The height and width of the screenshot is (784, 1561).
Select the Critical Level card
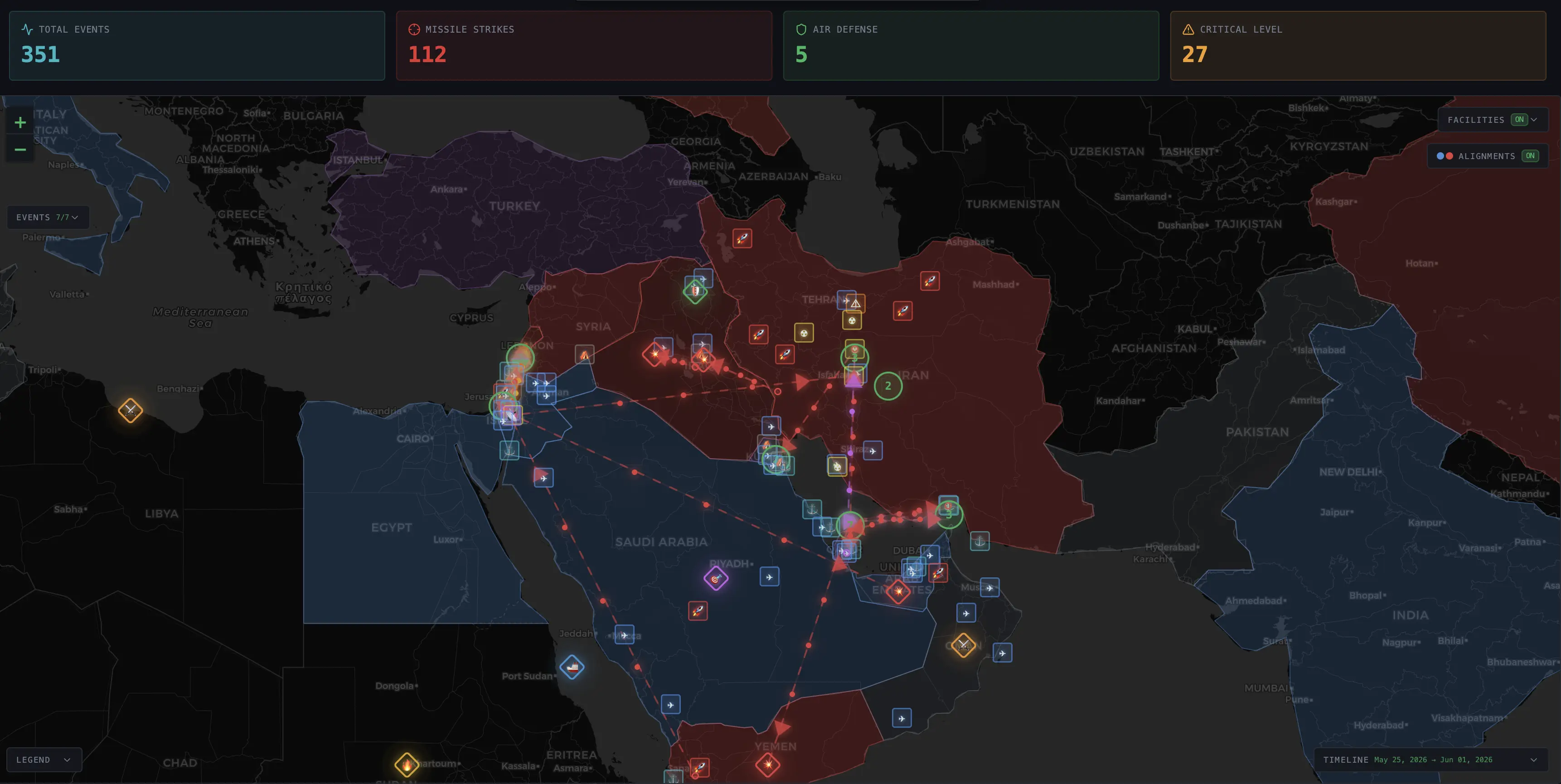click(x=1358, y=45)
